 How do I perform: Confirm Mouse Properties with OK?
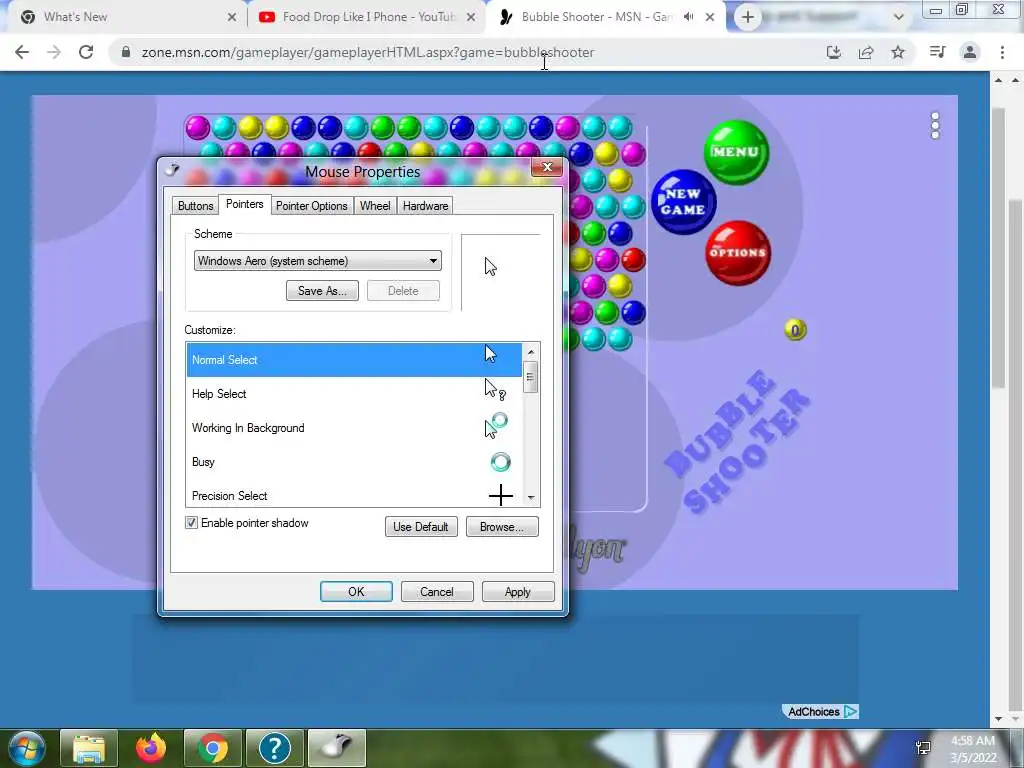(x=356, y=592)
